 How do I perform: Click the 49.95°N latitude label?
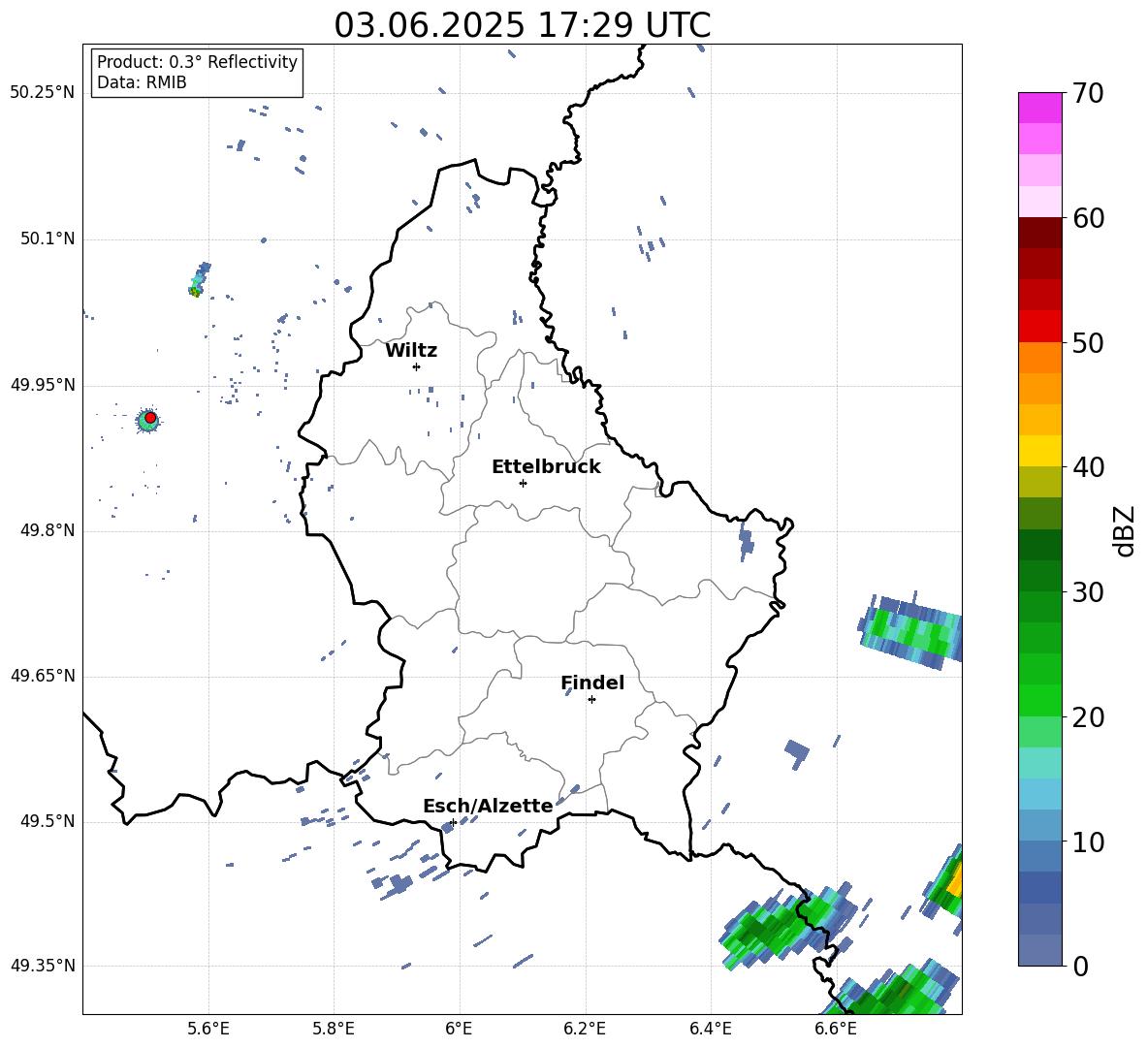(x=43, y=385)
